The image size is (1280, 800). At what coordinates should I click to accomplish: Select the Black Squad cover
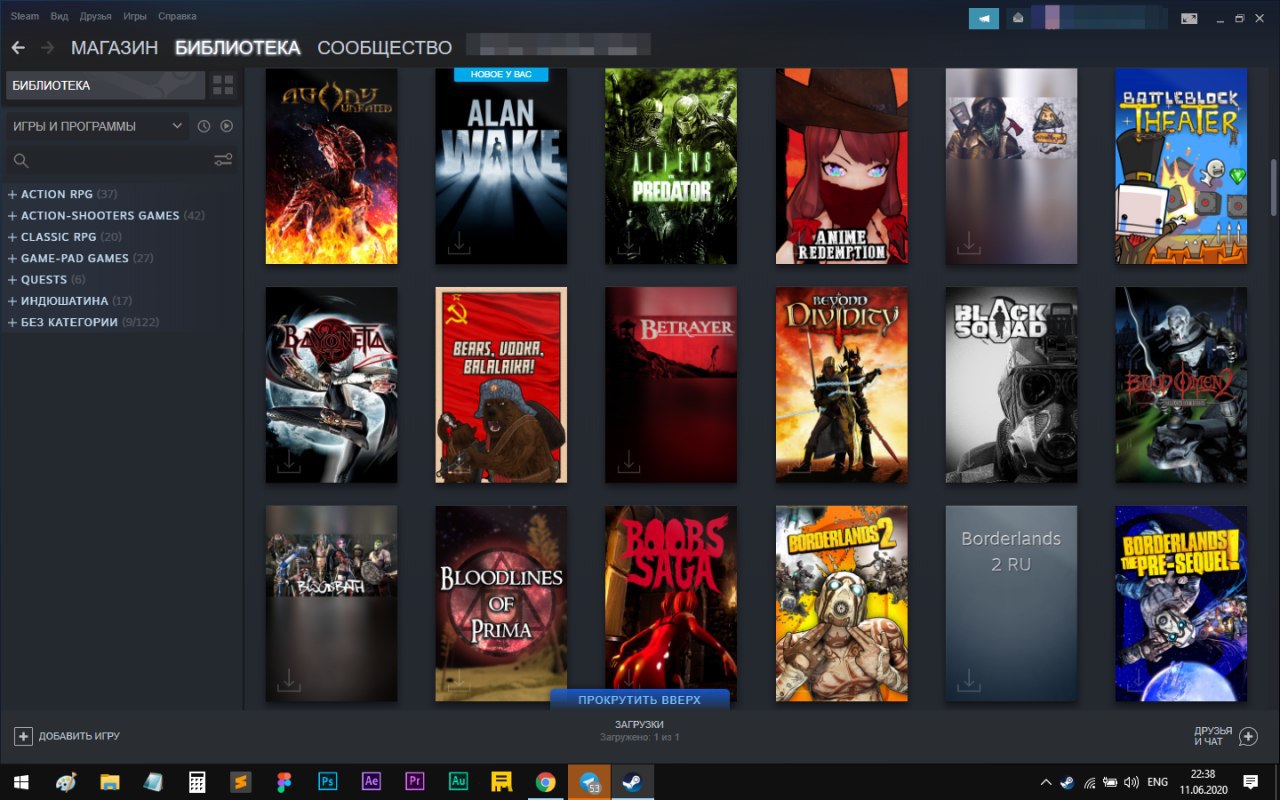click(1011, 385)
